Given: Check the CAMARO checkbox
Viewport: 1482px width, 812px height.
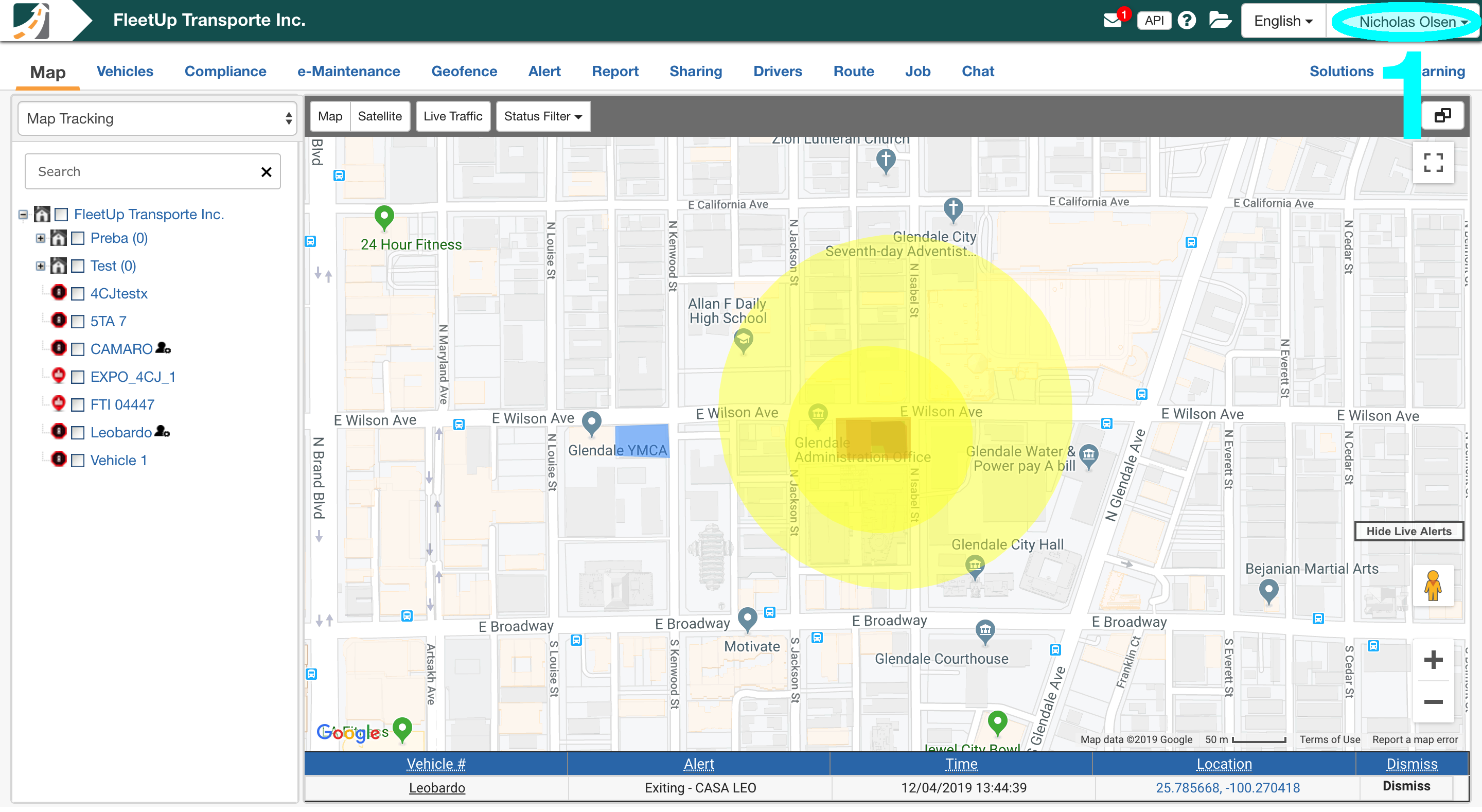Looking at the screenshot, I should click(78, 349).
